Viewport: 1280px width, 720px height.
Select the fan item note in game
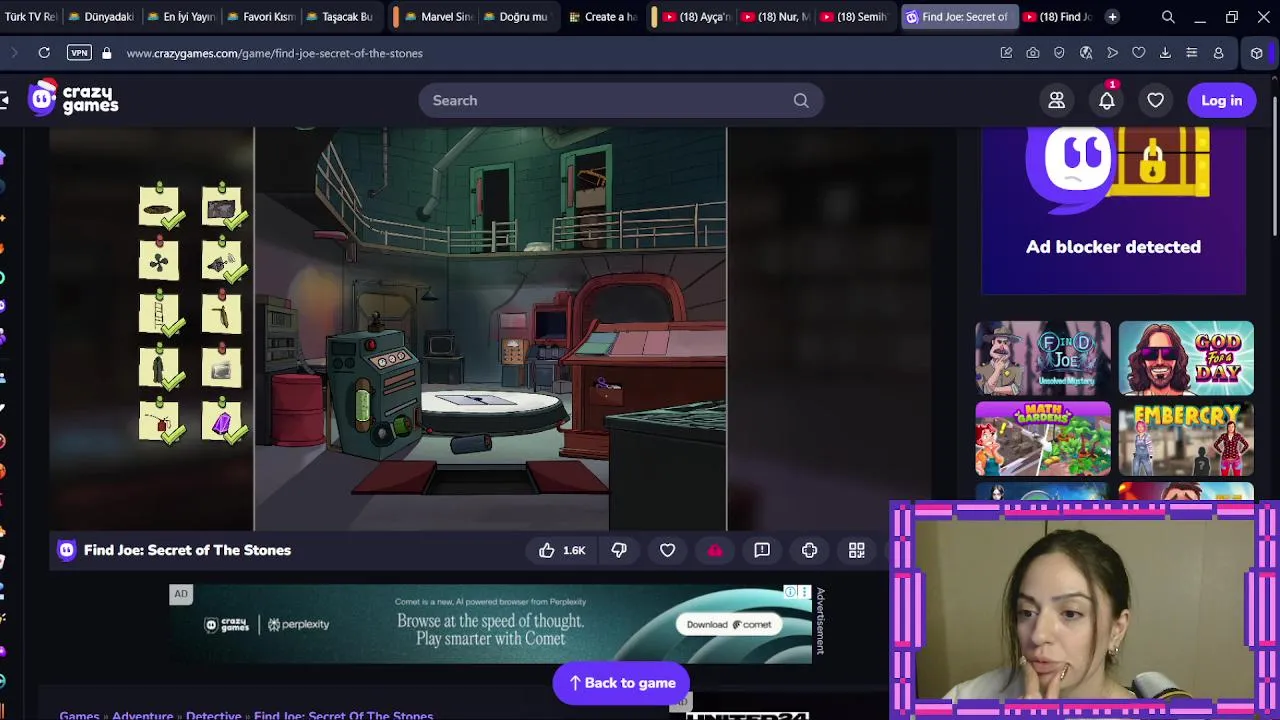coord(159,261)
